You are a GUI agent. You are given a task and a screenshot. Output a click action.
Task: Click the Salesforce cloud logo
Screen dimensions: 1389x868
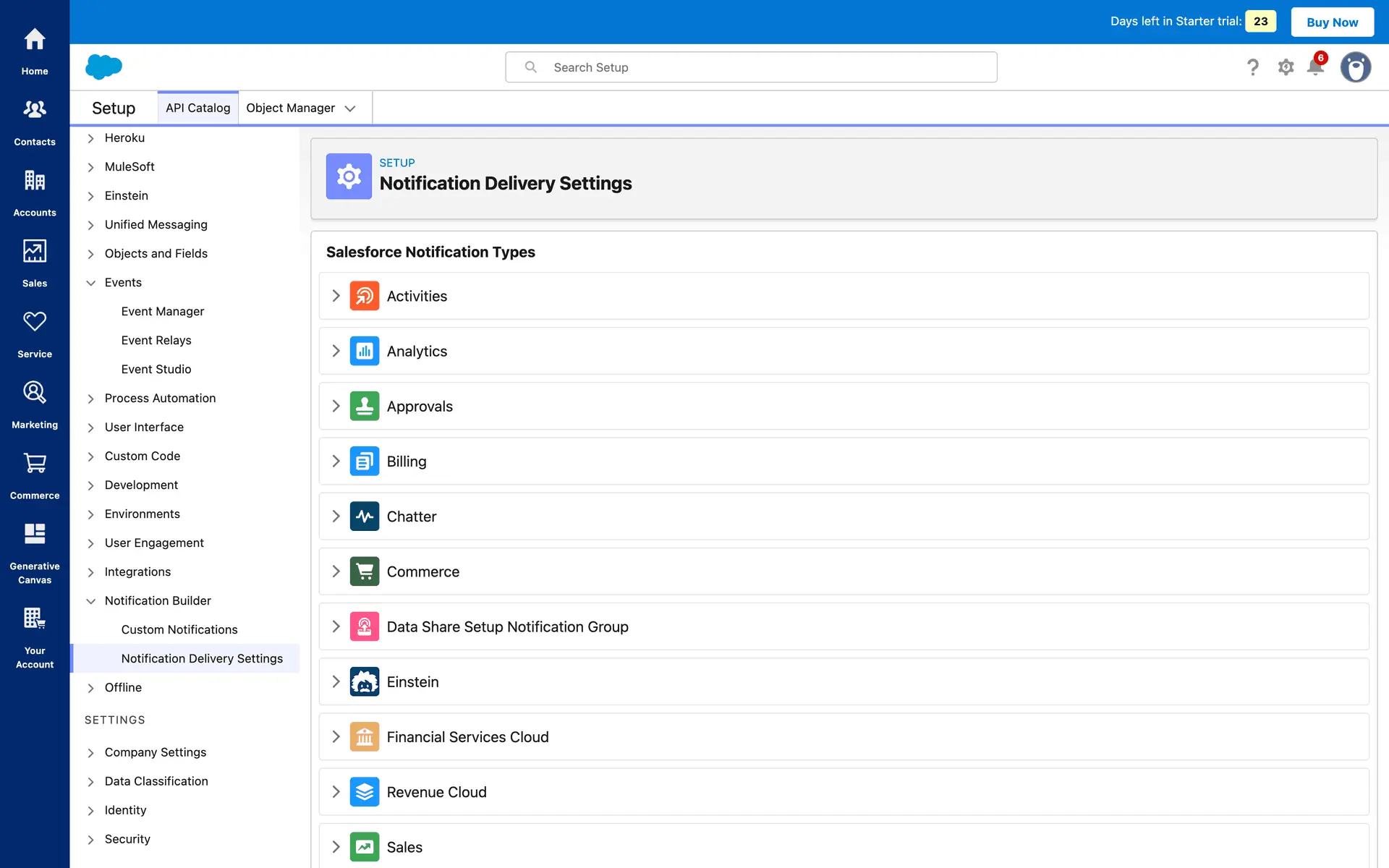104,67
